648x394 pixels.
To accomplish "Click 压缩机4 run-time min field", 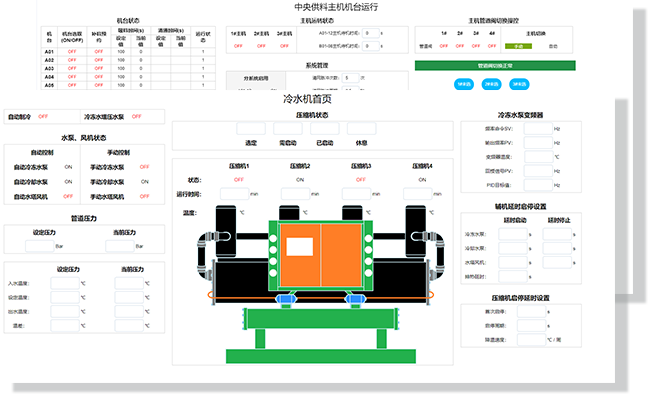I will [x=417, y=193].
